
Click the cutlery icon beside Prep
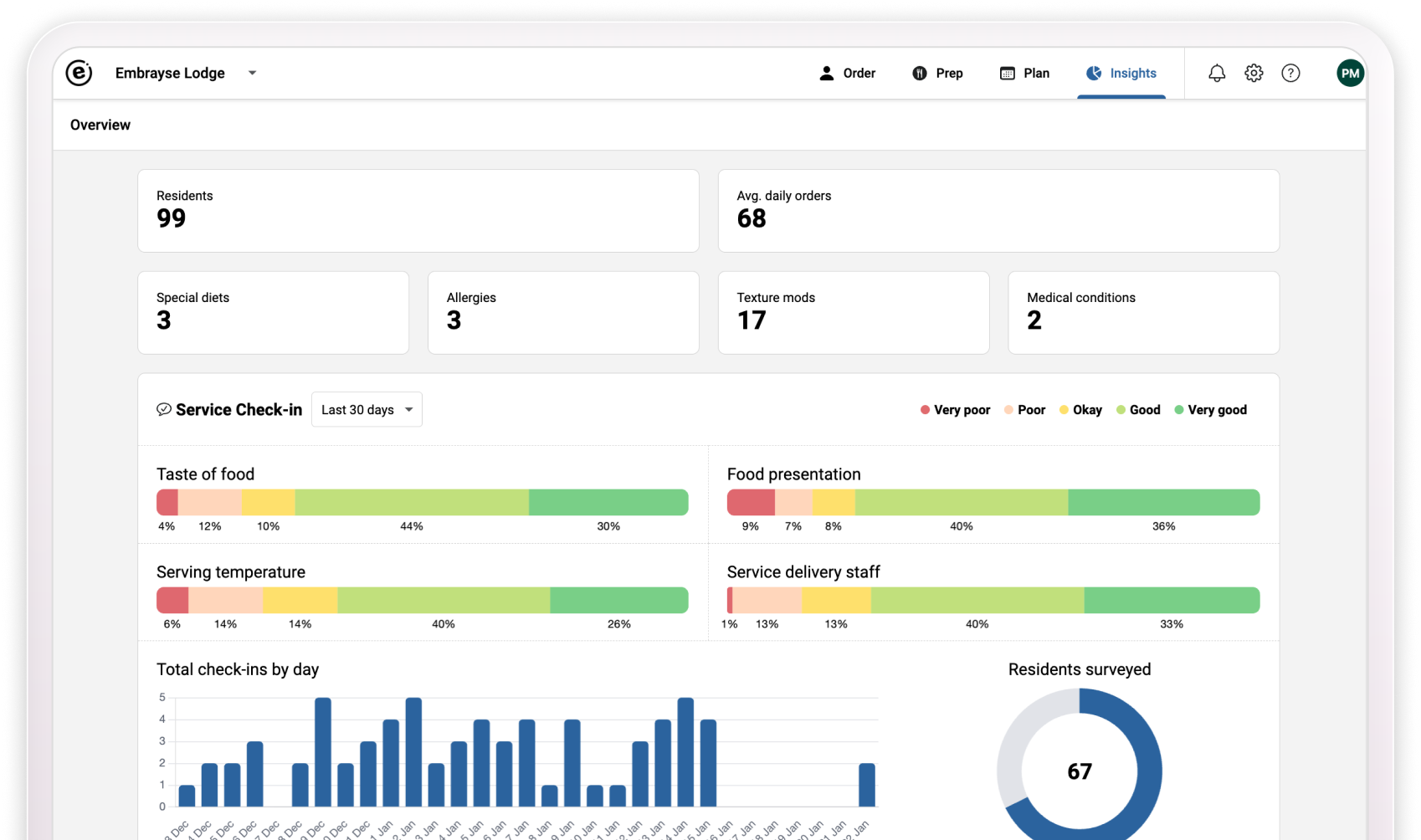(x=920, y=73)
